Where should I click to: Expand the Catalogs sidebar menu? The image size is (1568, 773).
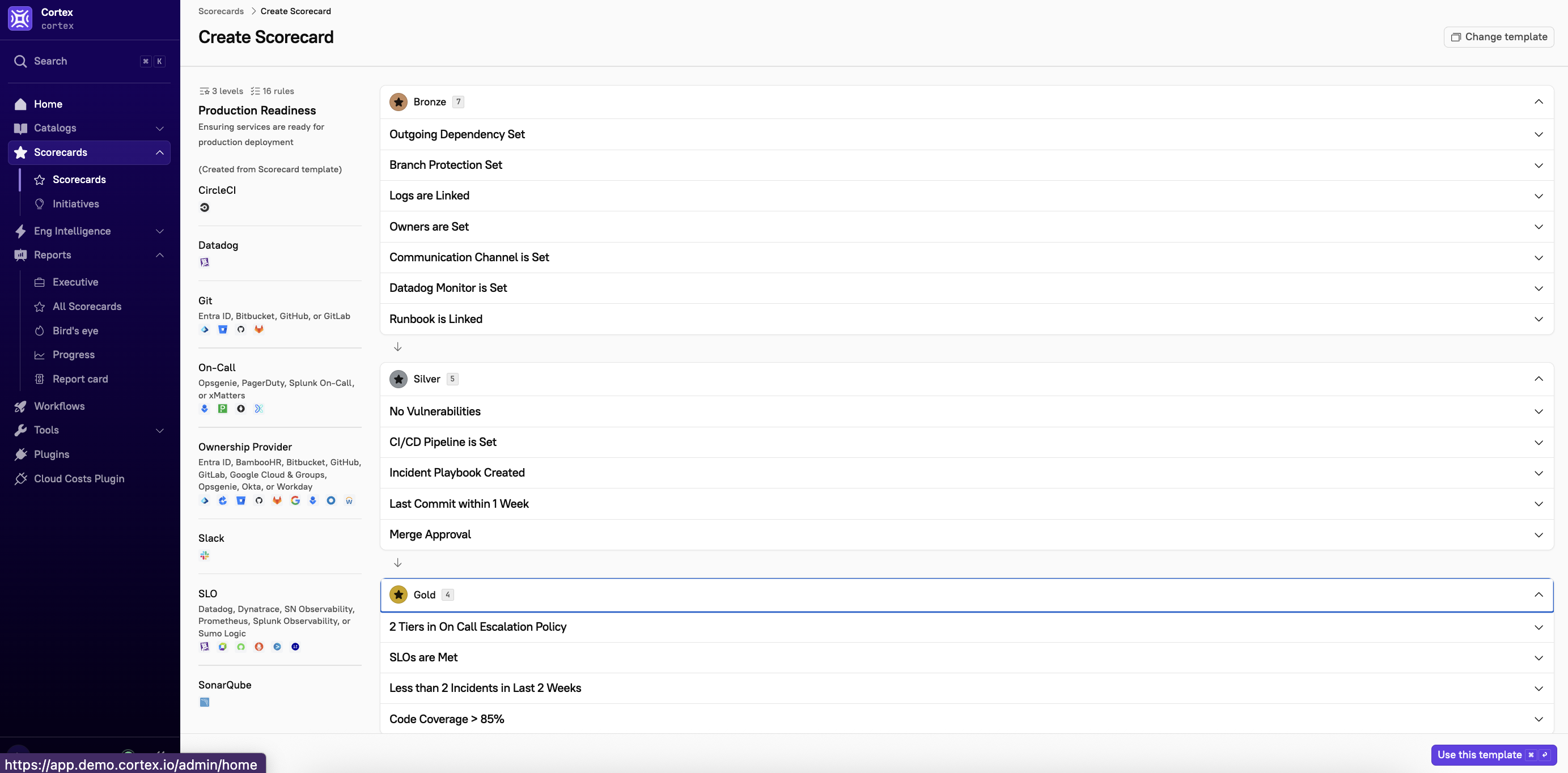click(159, 128)
